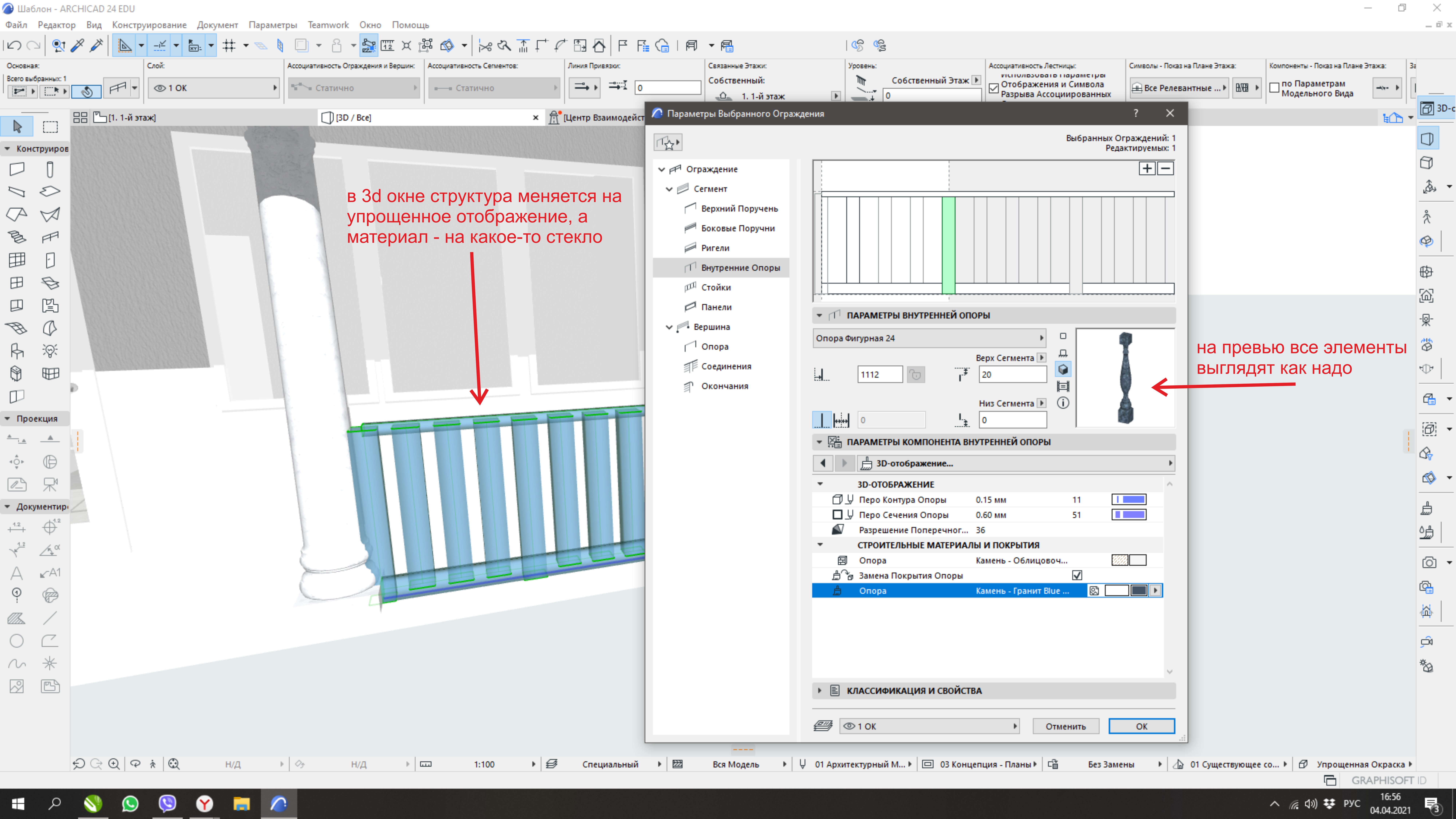Screen dimensions: 1456x819
Task: Open the Документ menu
Action: pyautogui.click(x=218, y=25)
